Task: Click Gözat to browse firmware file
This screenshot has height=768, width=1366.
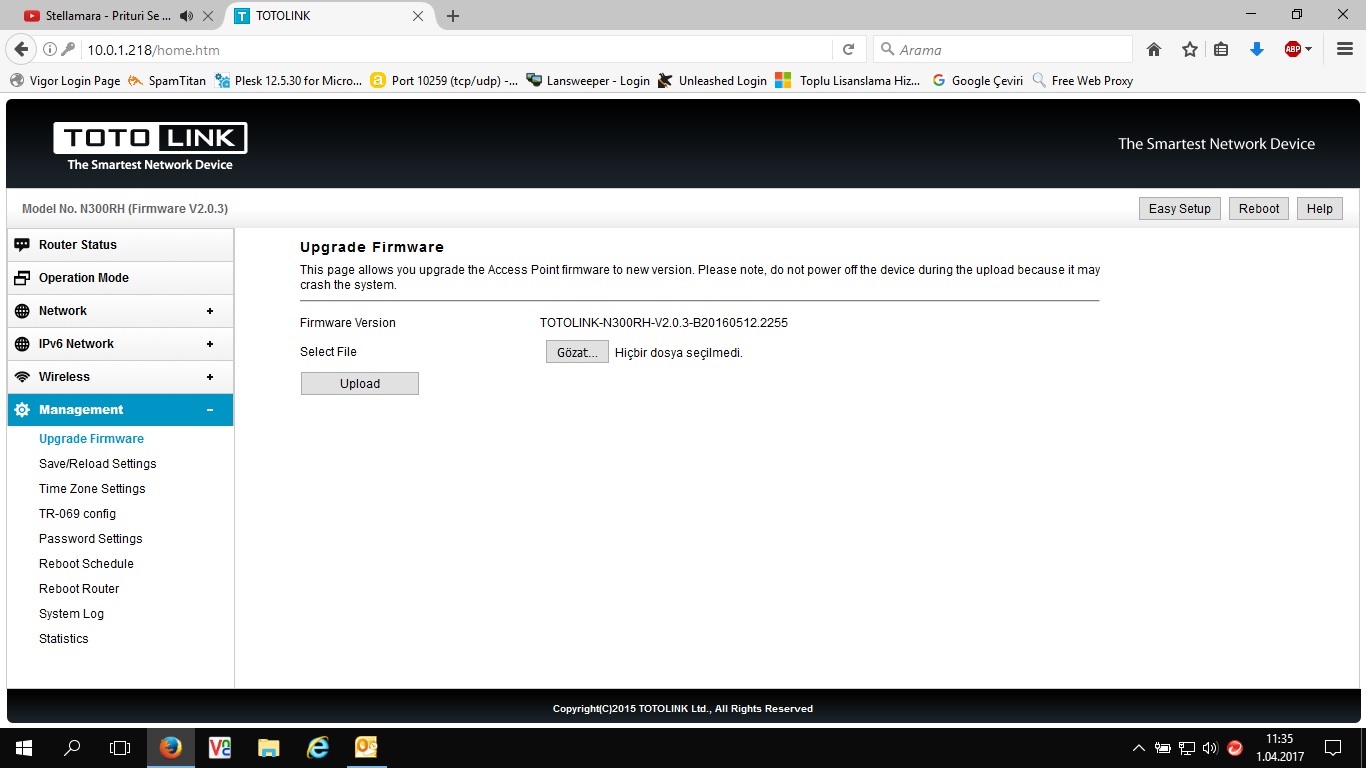Action: [577, 352]
